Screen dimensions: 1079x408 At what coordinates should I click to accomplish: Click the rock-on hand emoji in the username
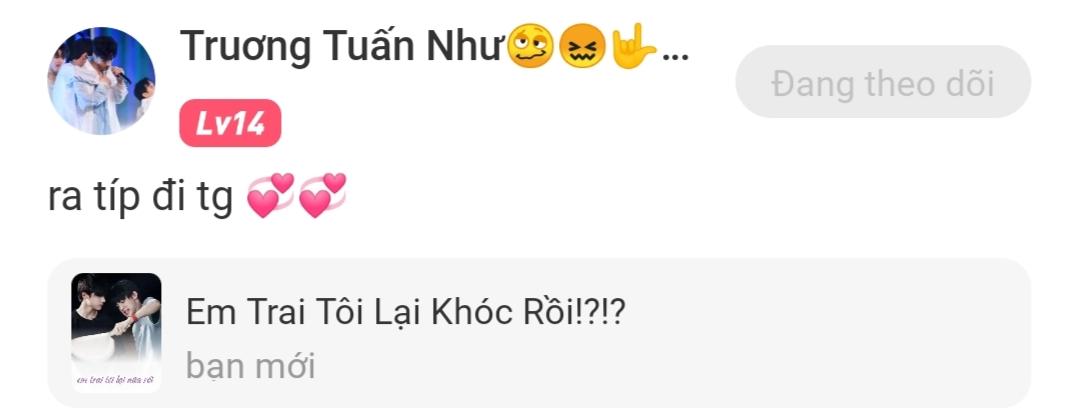(x=633, y=45)
